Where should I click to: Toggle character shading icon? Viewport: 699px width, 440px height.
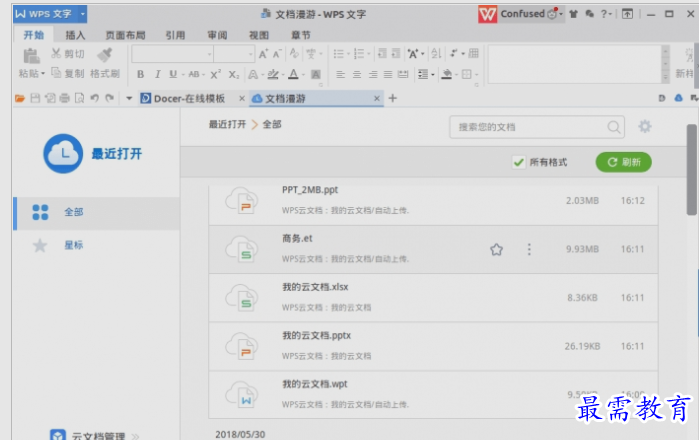pyautogui.click(x=316, y=74)
